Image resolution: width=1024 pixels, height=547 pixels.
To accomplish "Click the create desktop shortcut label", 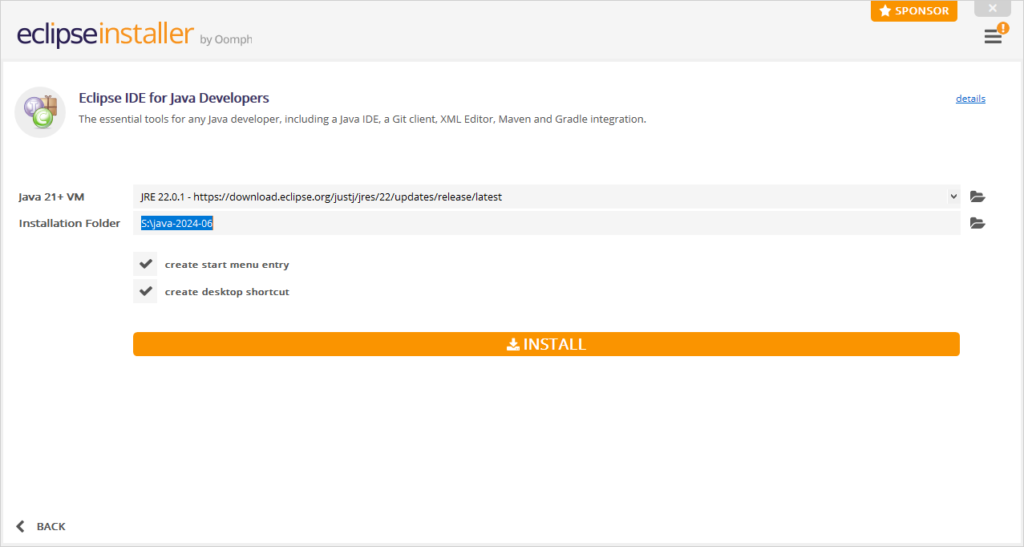I will point(227,292).
